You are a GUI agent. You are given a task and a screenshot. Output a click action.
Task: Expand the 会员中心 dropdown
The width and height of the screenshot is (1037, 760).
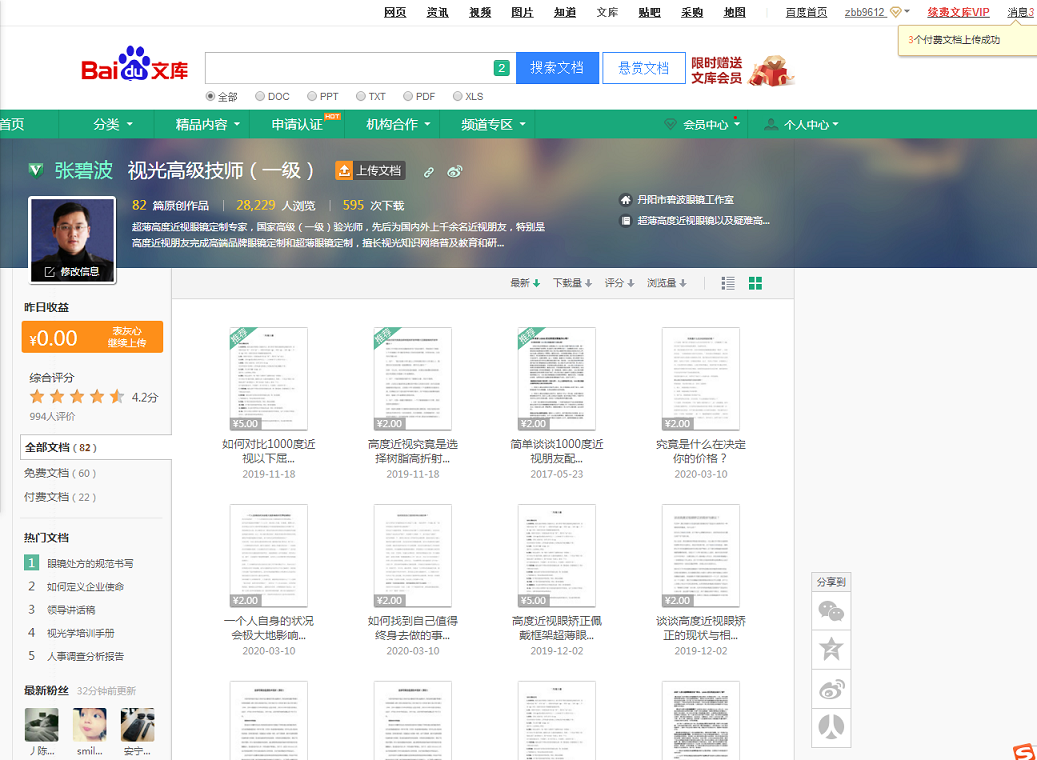[702, 124]
